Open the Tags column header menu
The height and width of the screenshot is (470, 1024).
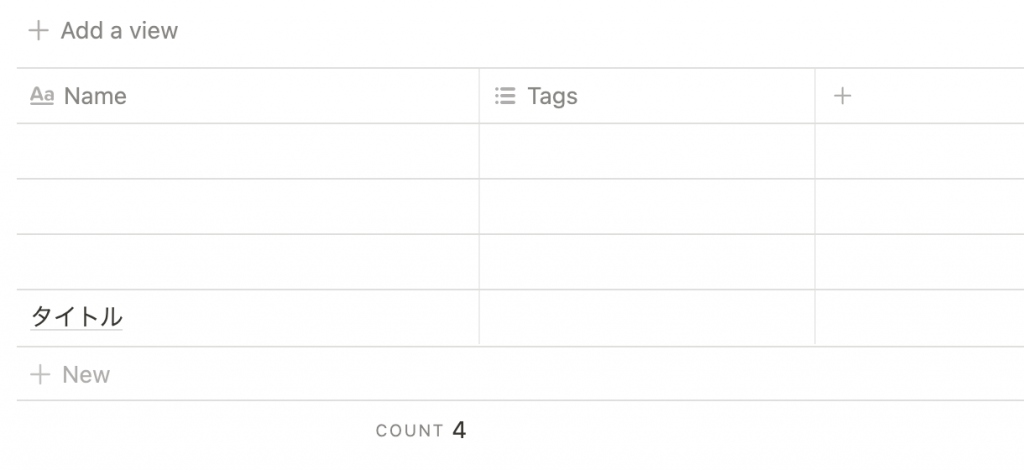(x=647, y=96)
